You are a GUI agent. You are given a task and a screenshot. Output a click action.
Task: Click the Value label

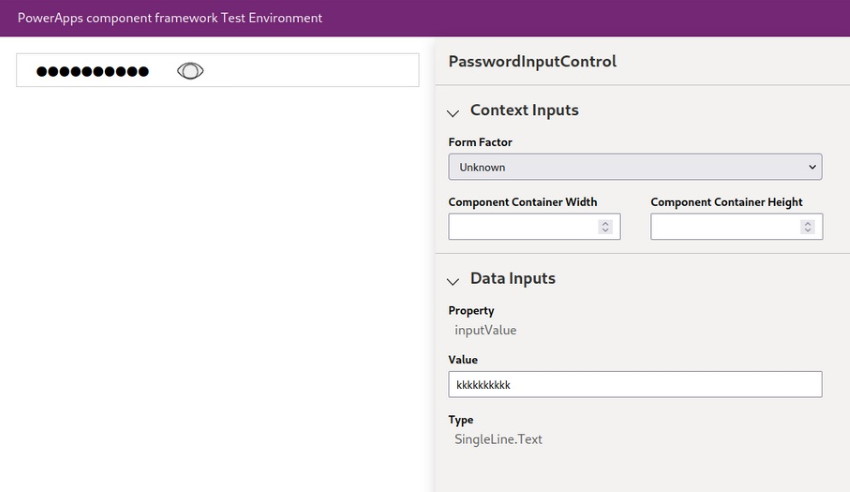463,360
